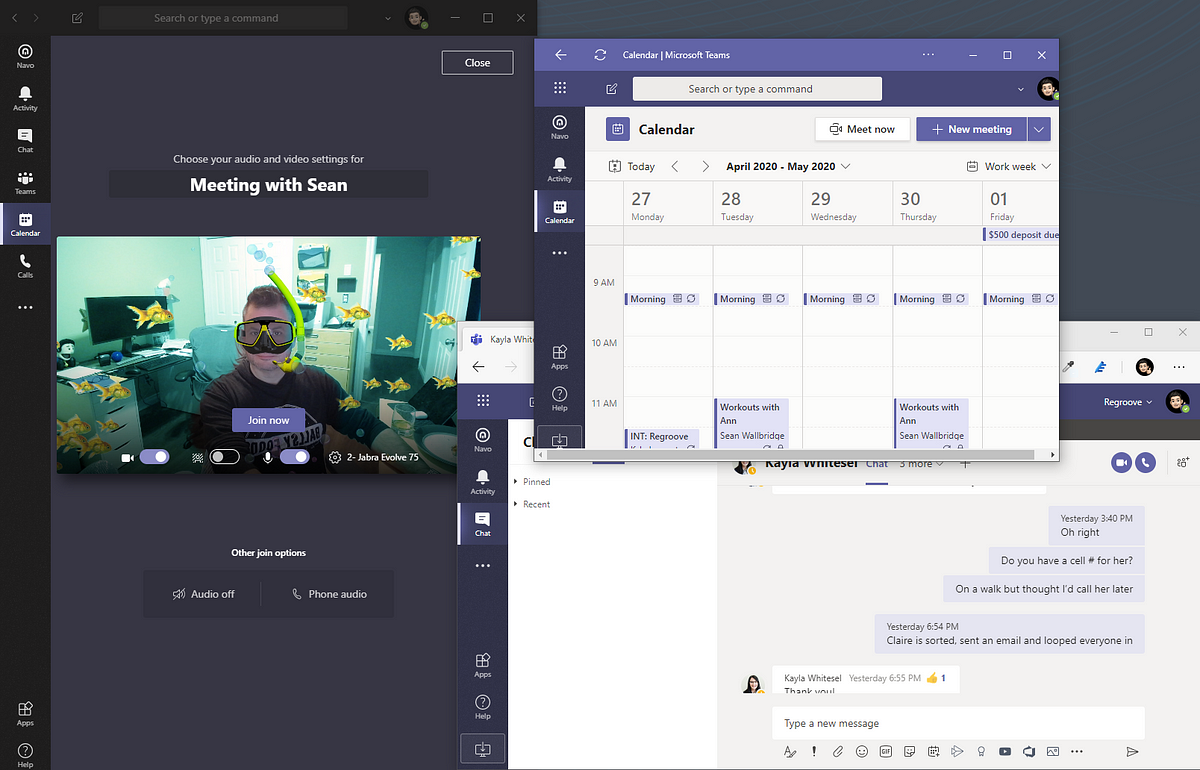Open YouTube app in compose bar
The image size is (1200, 770).
click(x=1005, y=751)
